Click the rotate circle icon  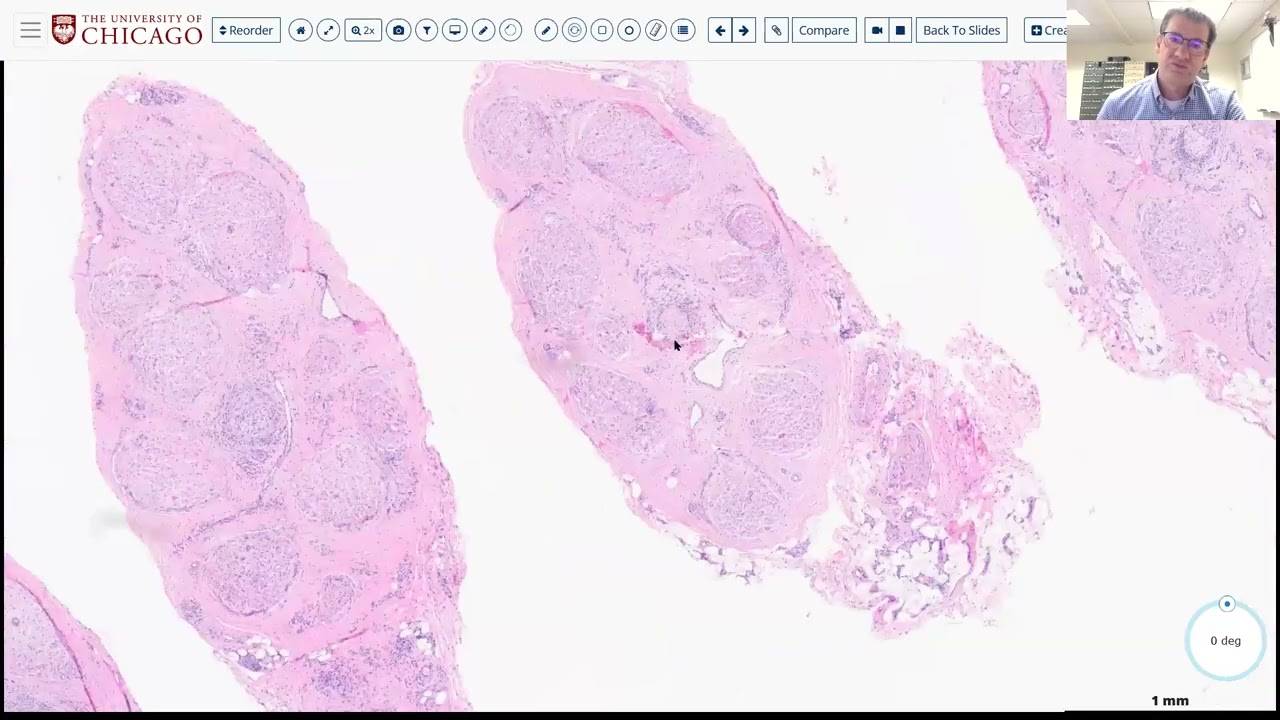[x=511, y=30]
